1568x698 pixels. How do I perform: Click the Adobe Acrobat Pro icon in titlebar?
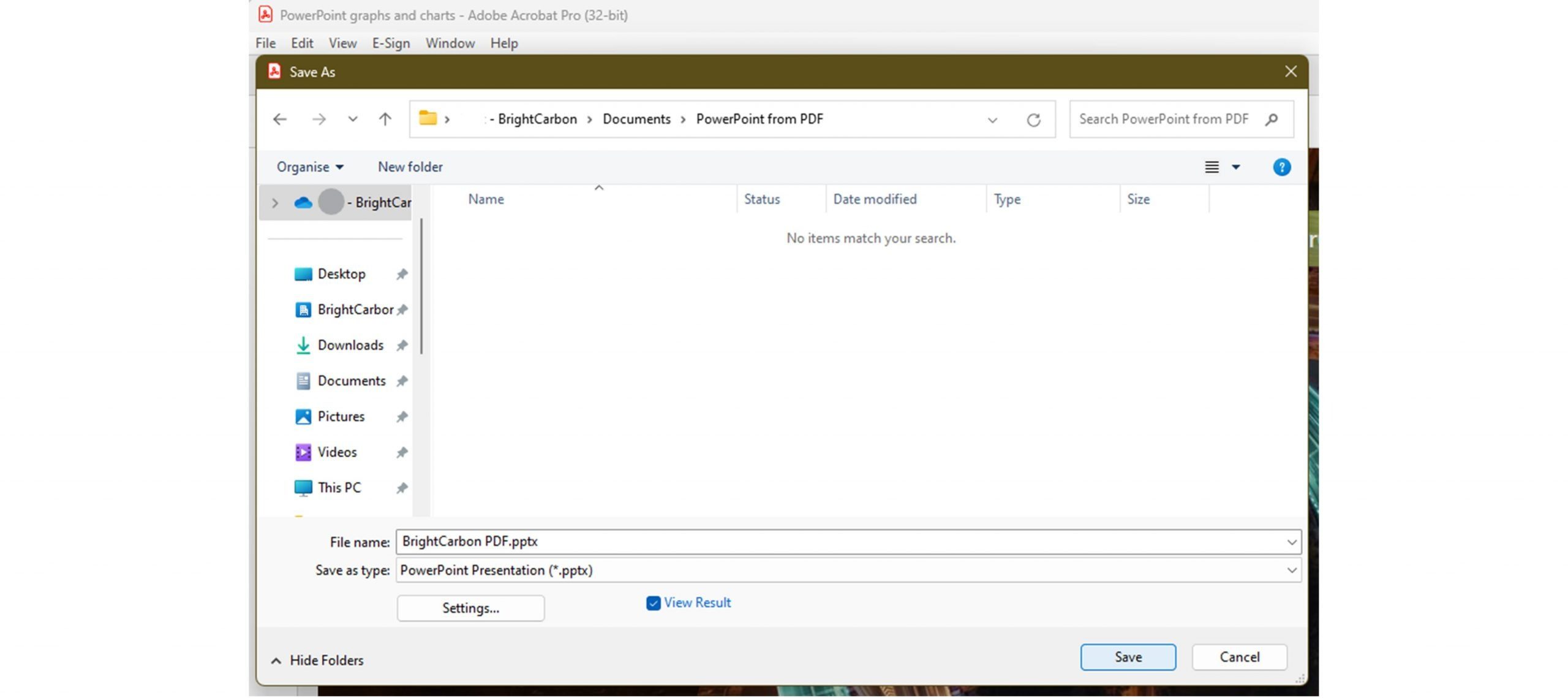264,15
